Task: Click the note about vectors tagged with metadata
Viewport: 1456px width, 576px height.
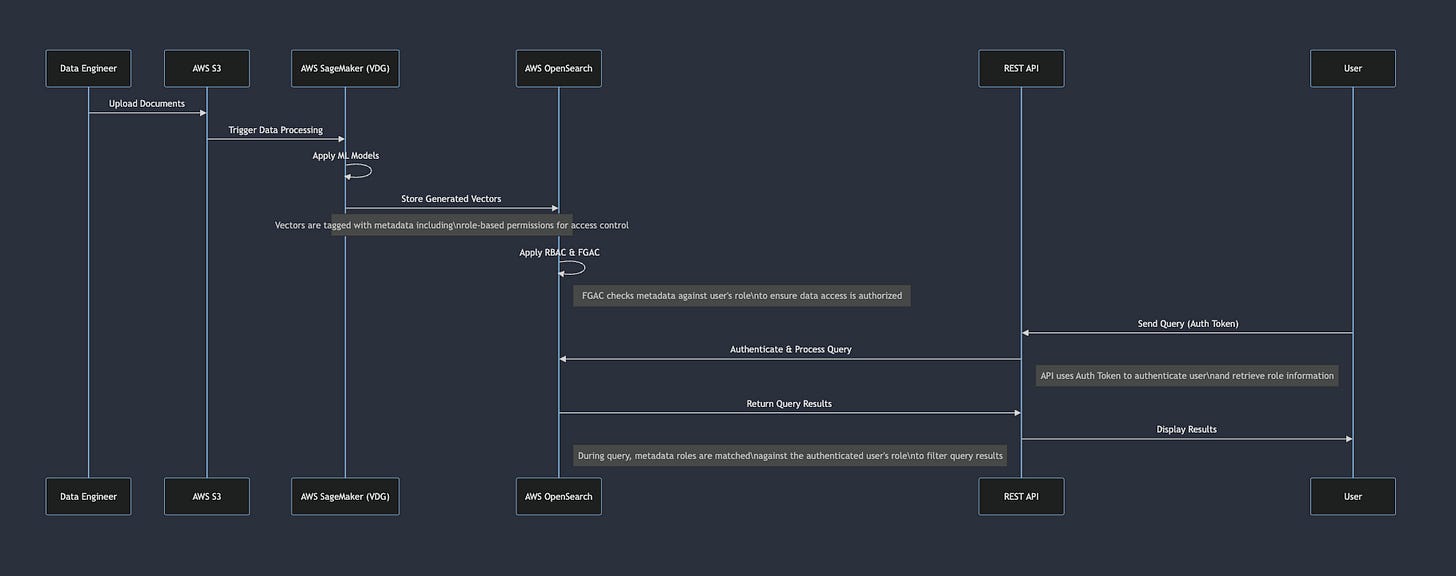Action: pyautogui.click(x=452, y=225)
